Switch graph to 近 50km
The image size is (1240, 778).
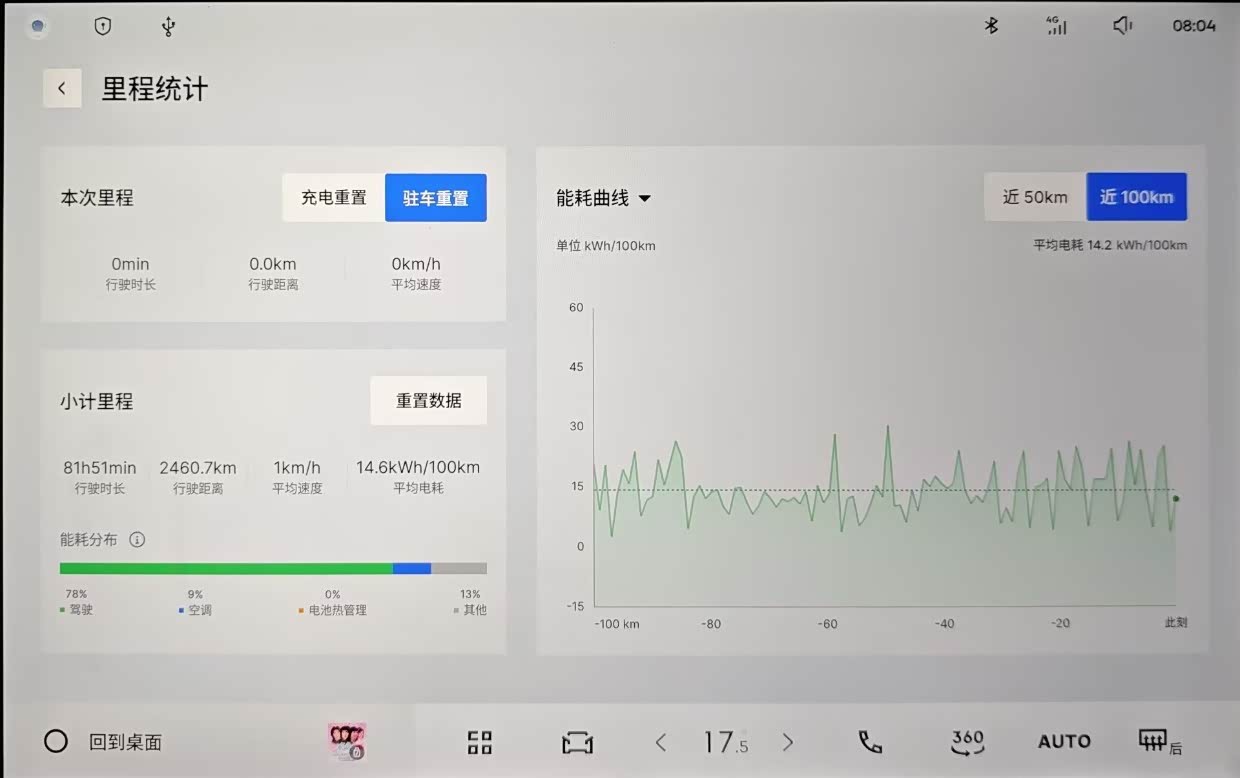(1035, 197)
